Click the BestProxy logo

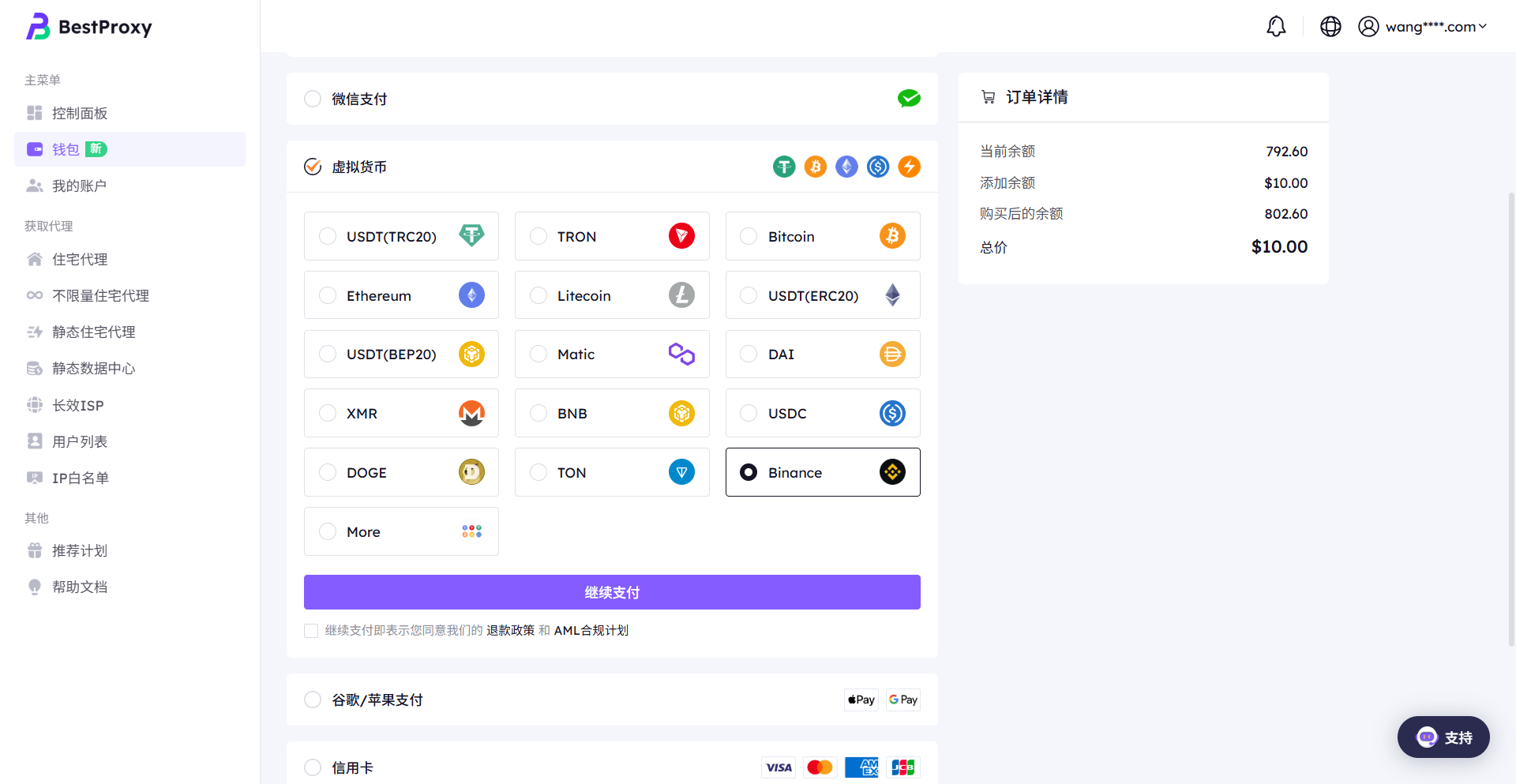click(x=89, y=27)
